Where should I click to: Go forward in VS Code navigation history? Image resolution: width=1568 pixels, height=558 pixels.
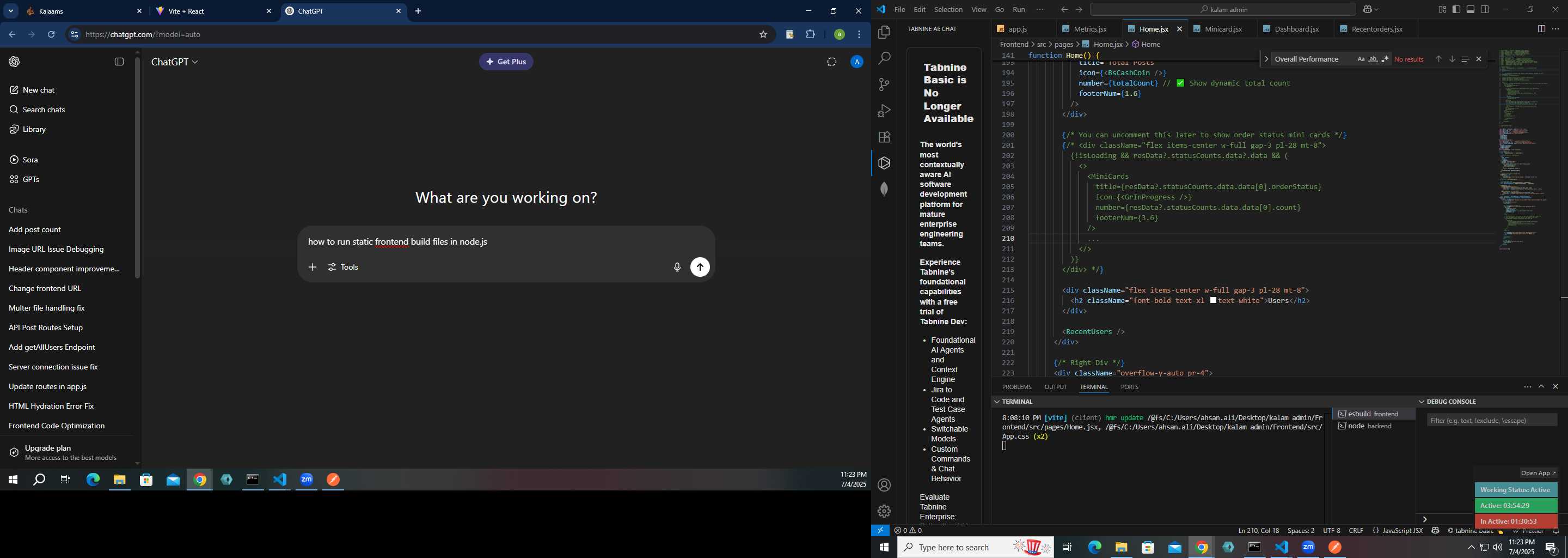click(1079, 10)
